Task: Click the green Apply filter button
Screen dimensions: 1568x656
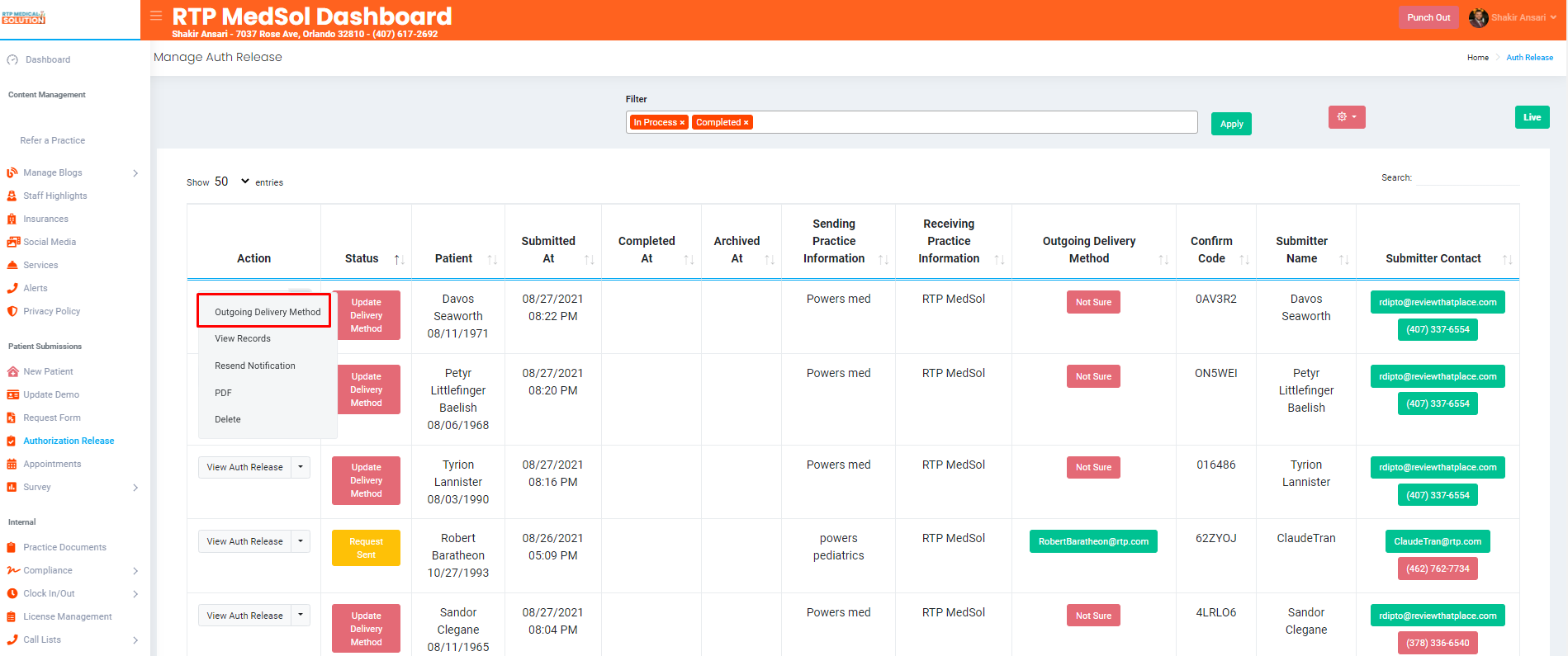Action: click(x=1231, y=124)
